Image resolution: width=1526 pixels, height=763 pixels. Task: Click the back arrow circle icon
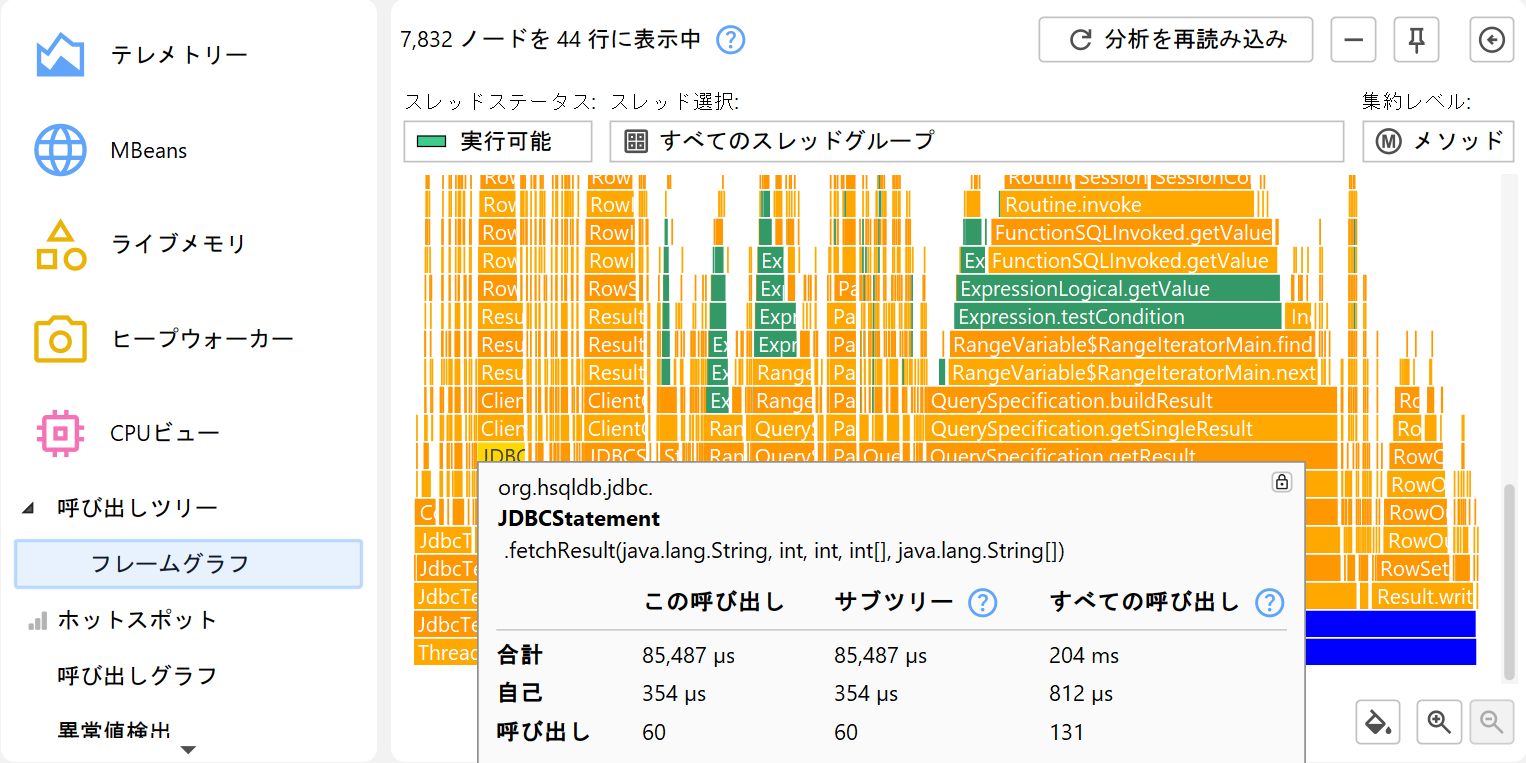(1491, 40)
